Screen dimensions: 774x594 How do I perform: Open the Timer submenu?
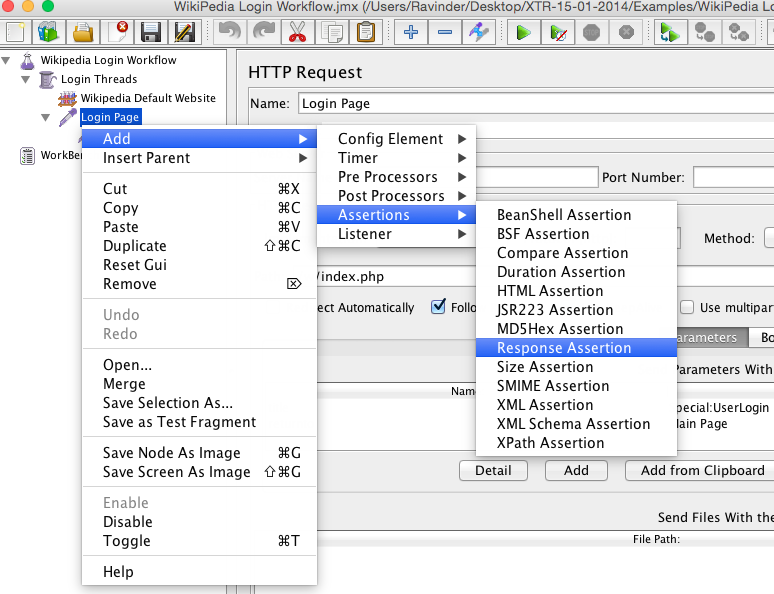(396, 158)
